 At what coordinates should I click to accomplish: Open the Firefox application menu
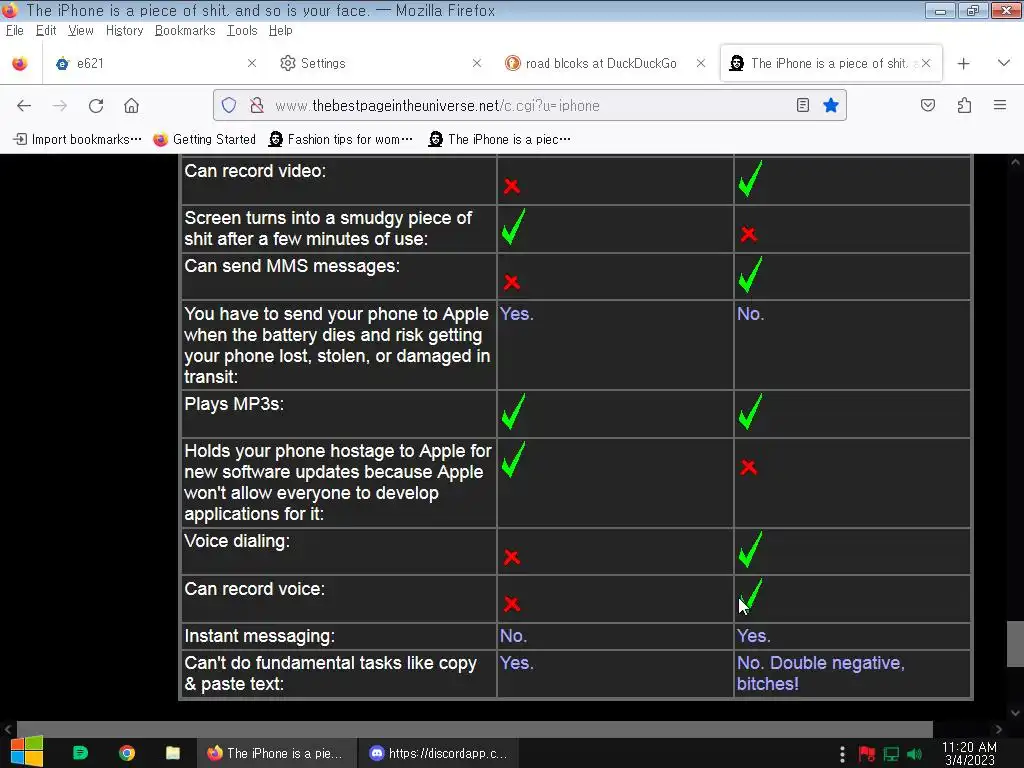[x=1000, y=105]
